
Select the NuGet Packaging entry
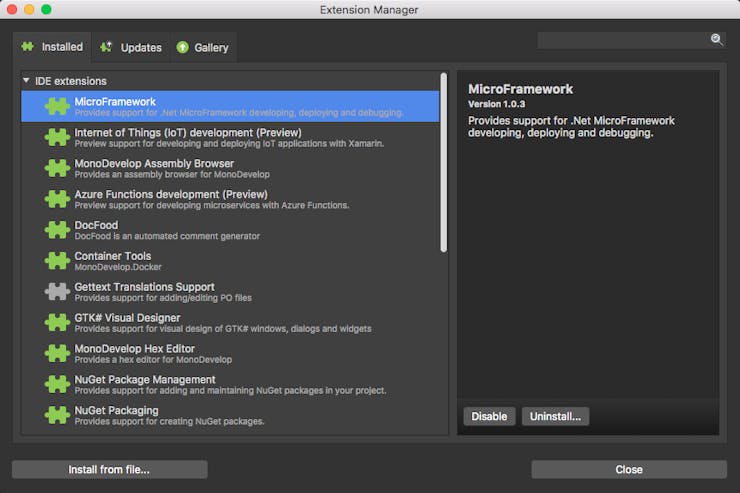230,416
